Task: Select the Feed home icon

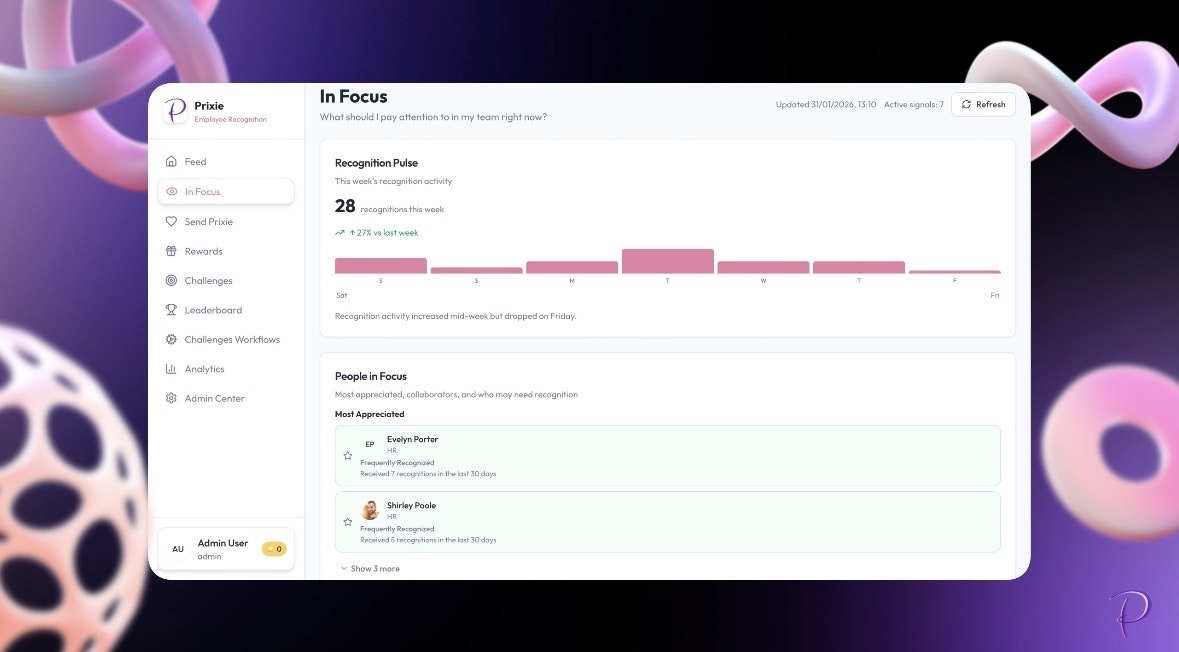Action: 171,161
